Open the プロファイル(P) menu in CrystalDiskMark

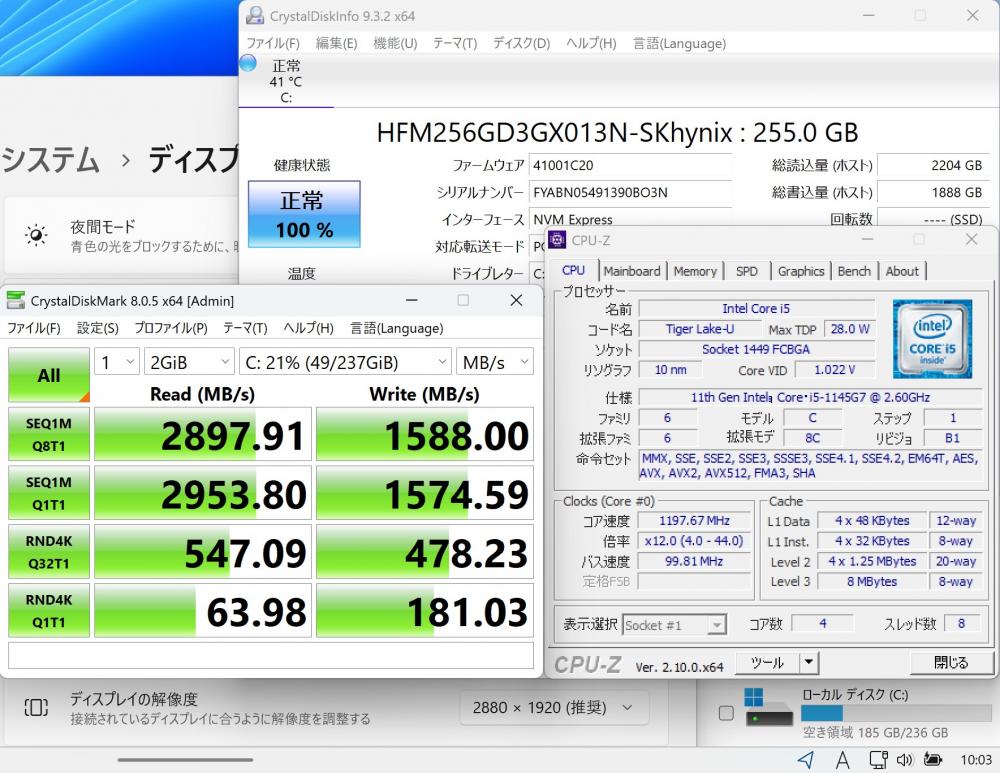coord(171,328)
